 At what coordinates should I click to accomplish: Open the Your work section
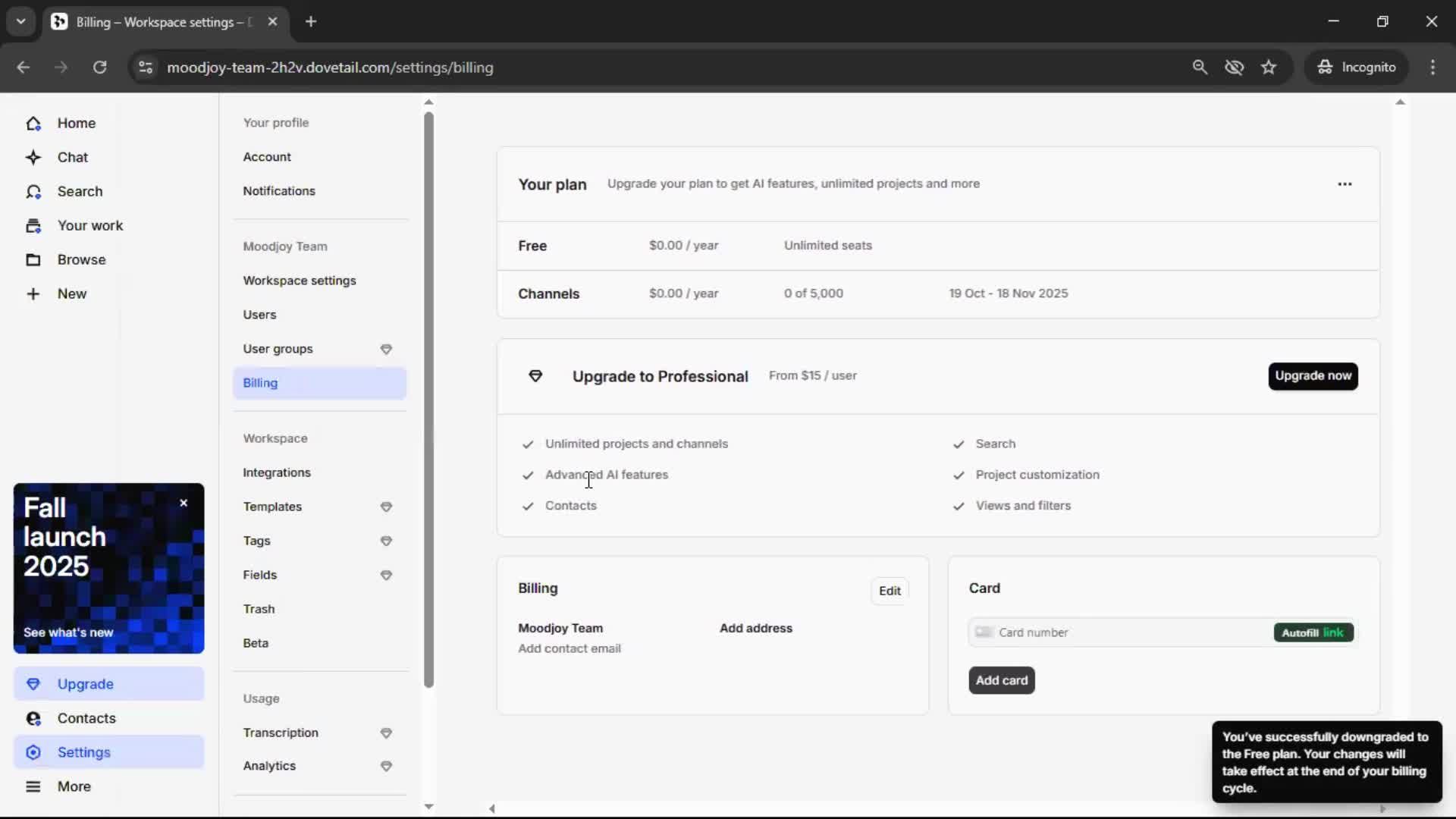[90, 225]
